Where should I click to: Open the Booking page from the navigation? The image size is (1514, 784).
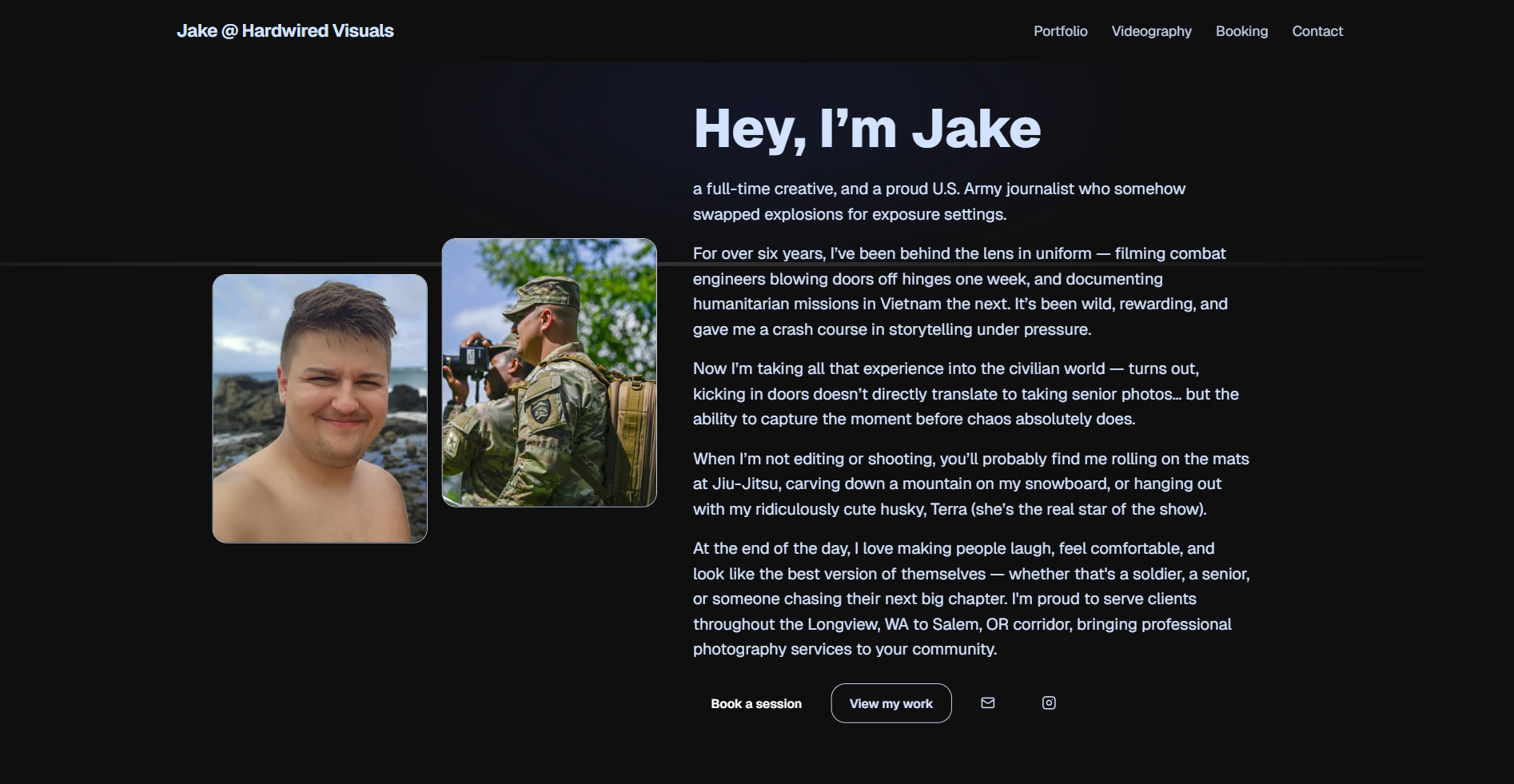[x=1241, y=31]
